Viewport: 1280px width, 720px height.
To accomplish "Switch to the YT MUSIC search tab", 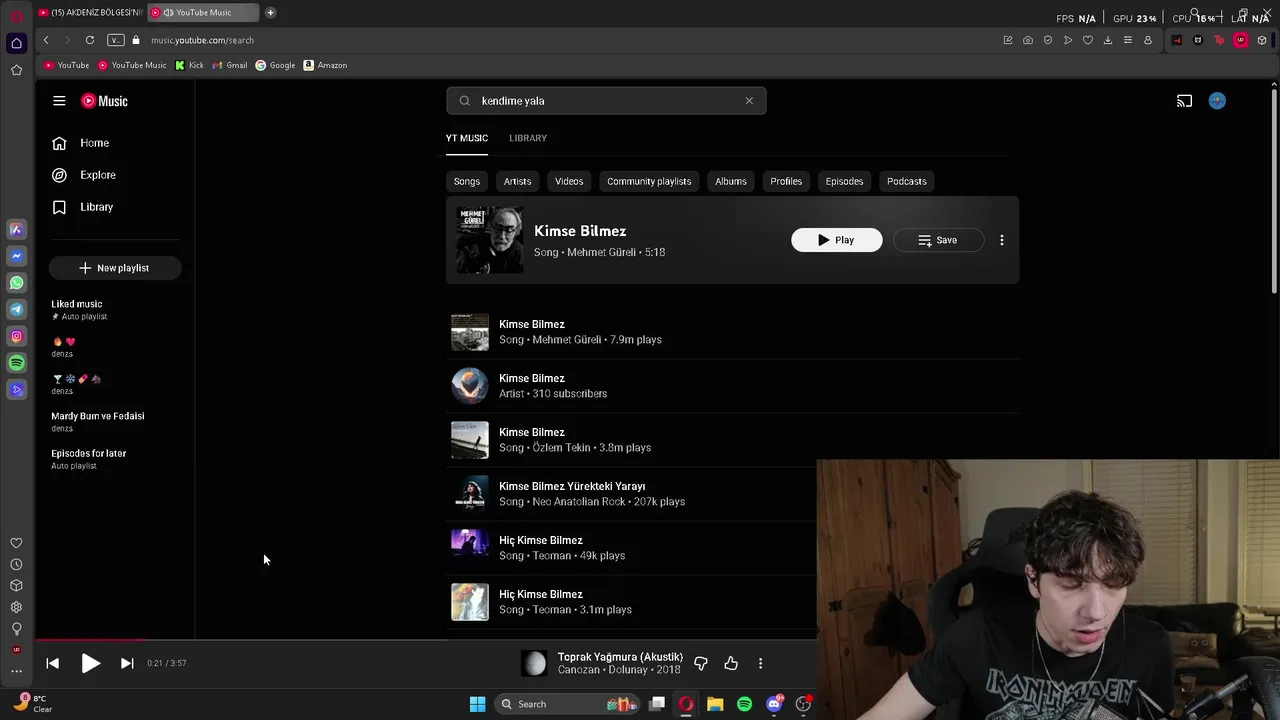I will coord(467,138).
